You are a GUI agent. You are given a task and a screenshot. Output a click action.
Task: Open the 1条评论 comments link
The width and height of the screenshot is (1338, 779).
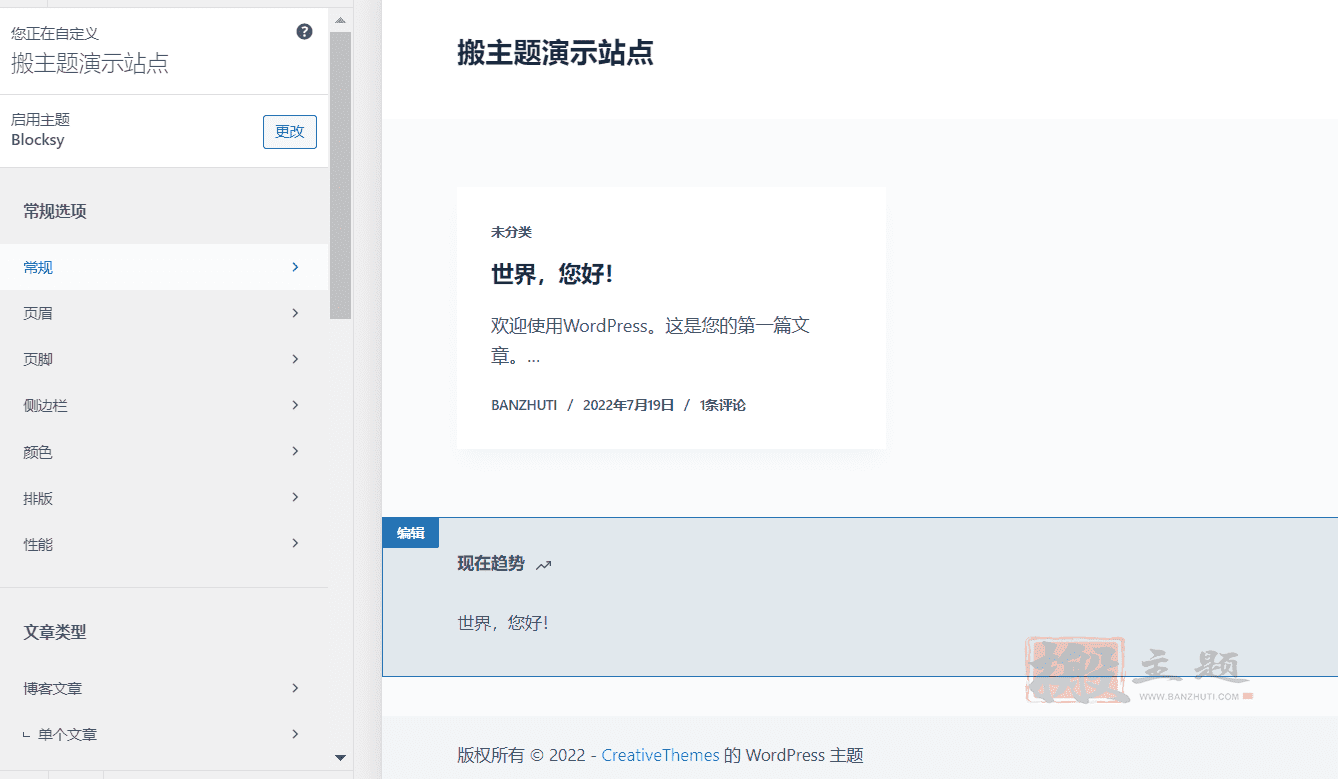click(722, 405)
